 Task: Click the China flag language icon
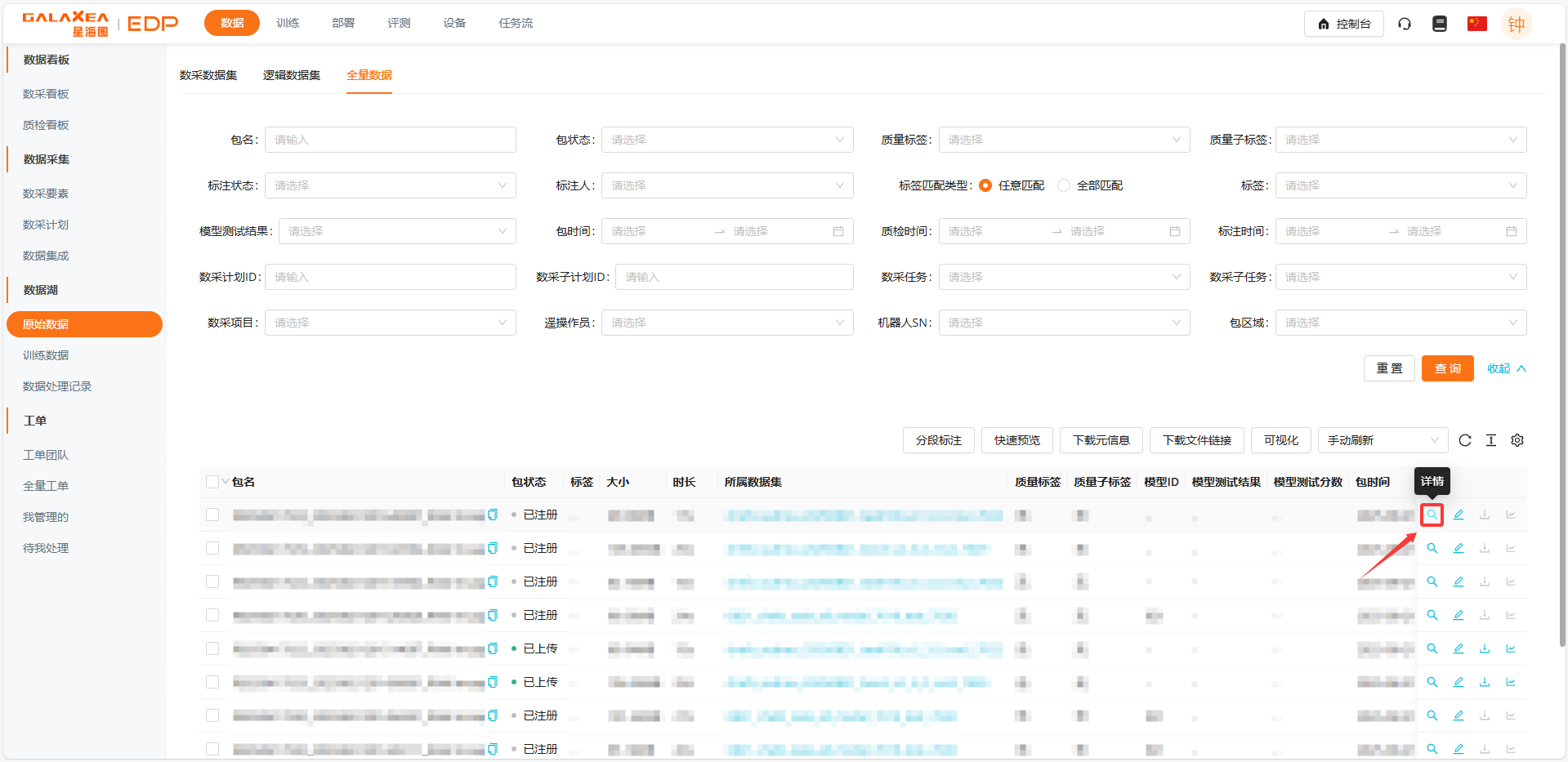coord(1476,24)
